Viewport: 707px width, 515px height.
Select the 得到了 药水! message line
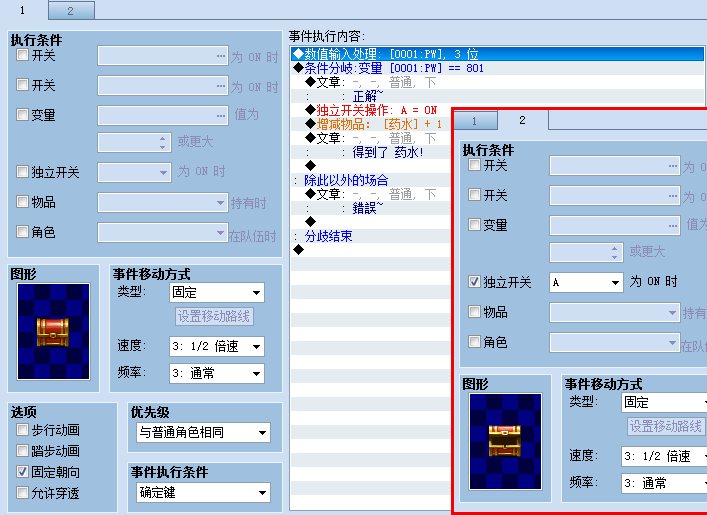point(372,152)
